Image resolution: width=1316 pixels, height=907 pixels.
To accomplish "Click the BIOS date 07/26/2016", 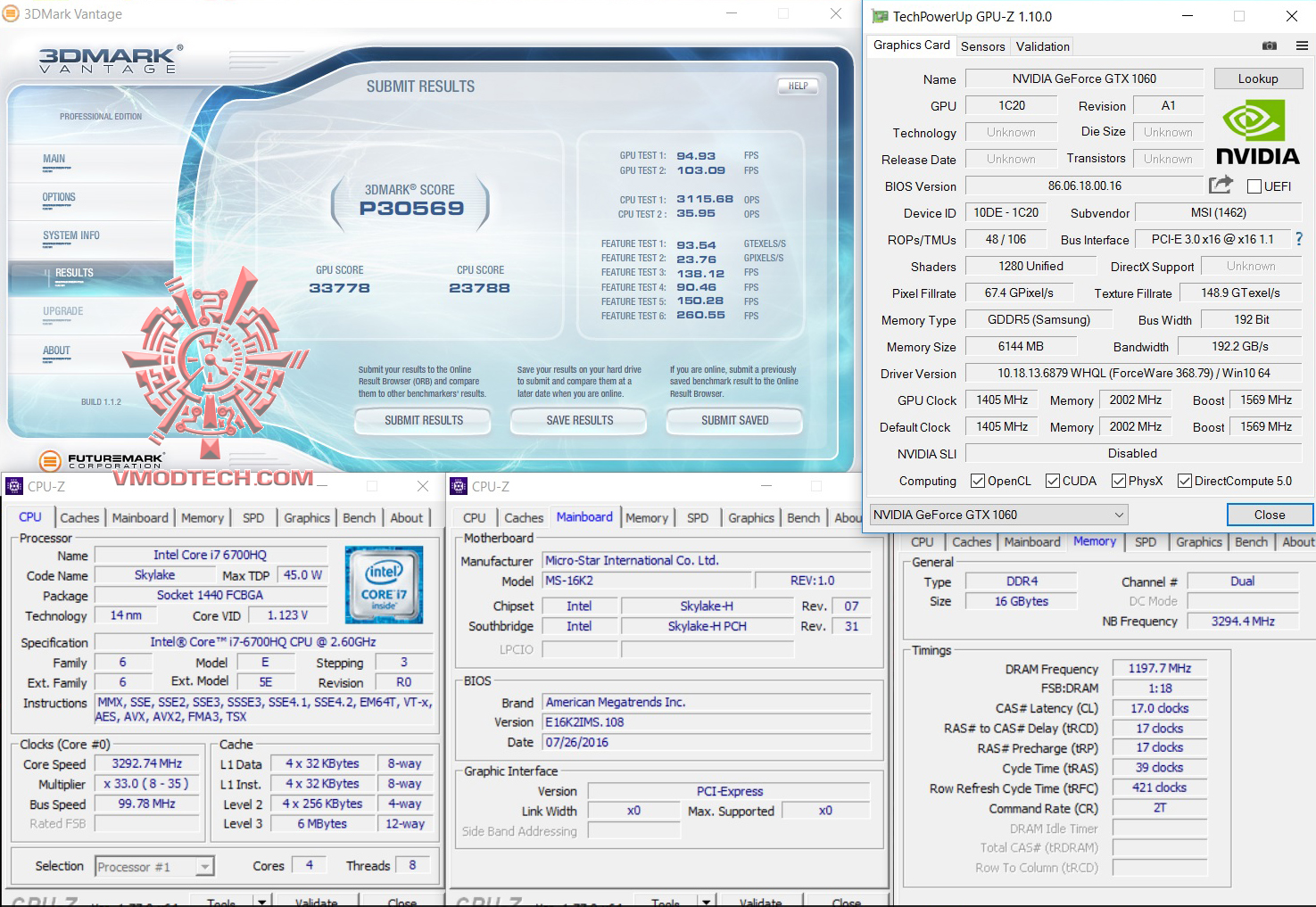I will pyautogui.click(x=707, y=743).
